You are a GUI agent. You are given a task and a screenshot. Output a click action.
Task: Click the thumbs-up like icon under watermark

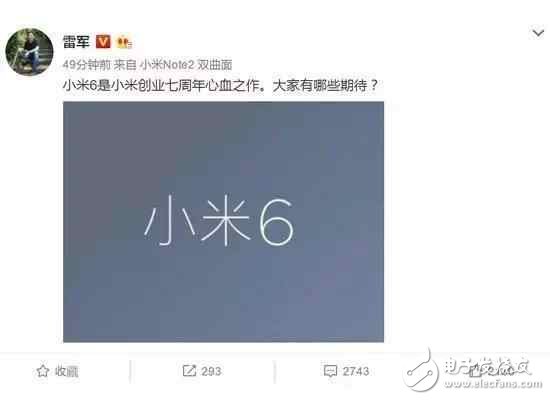[x=475, y=371]
